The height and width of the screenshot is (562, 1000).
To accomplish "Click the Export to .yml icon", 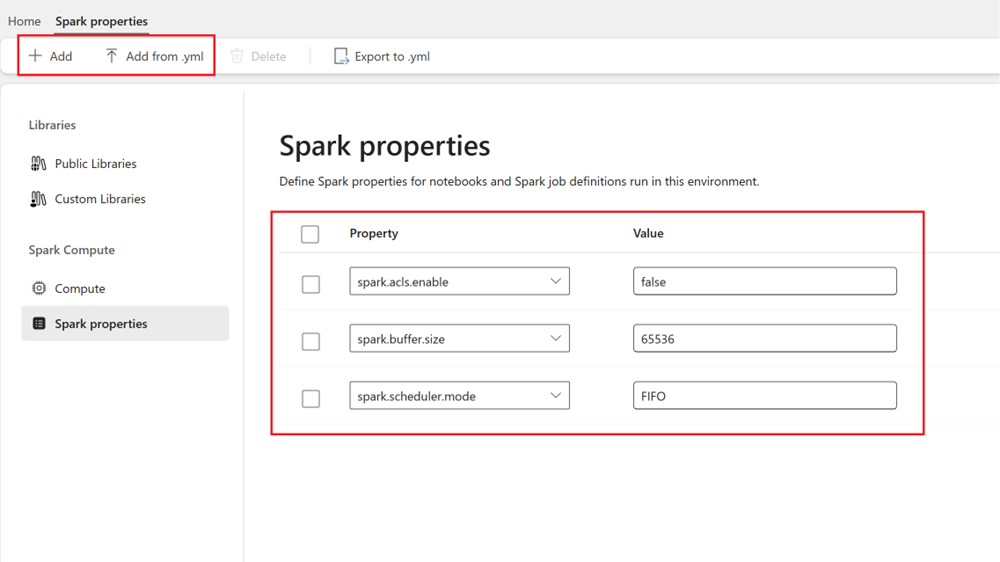I will pos(341,56).
